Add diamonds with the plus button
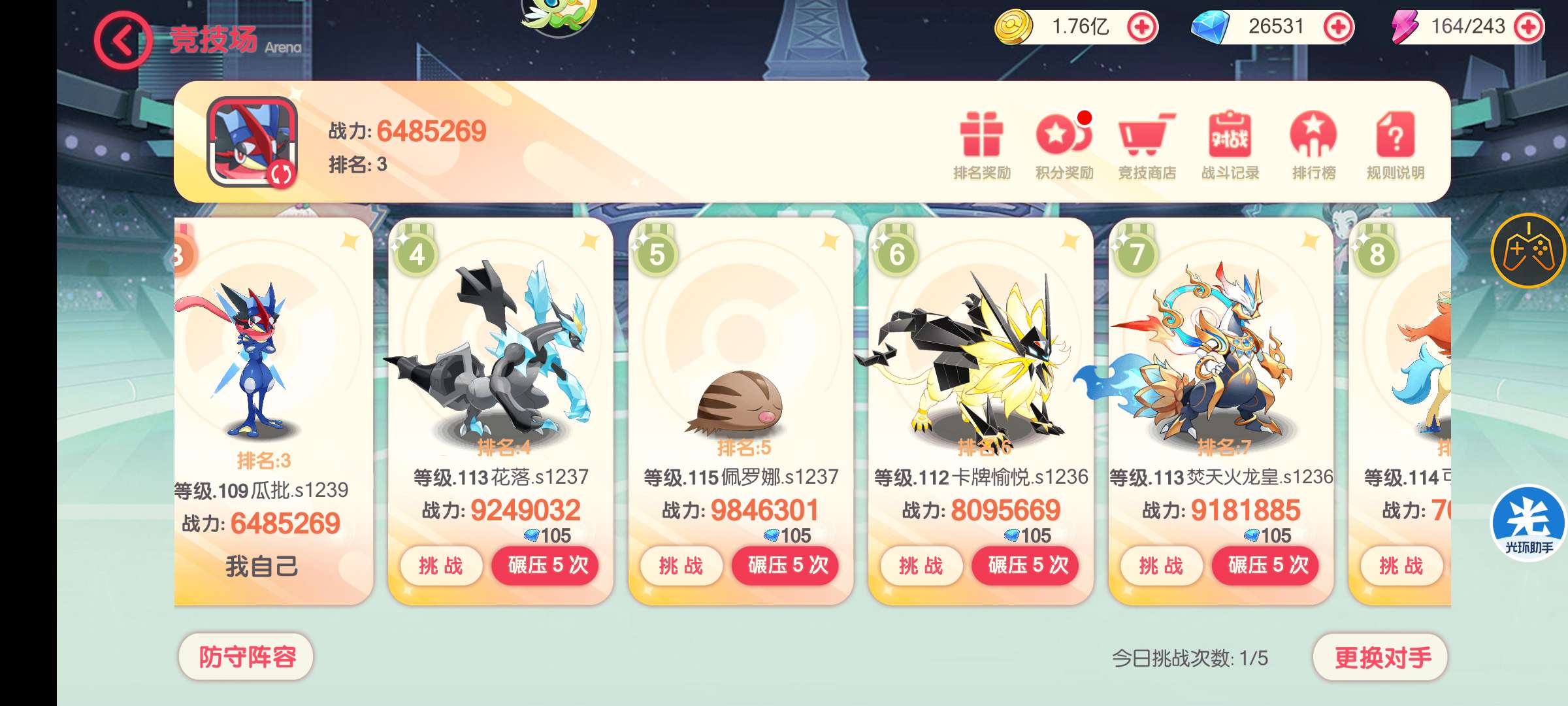Image resolution: width=1568 pixels, height=706 pixels. (1337, 27)
